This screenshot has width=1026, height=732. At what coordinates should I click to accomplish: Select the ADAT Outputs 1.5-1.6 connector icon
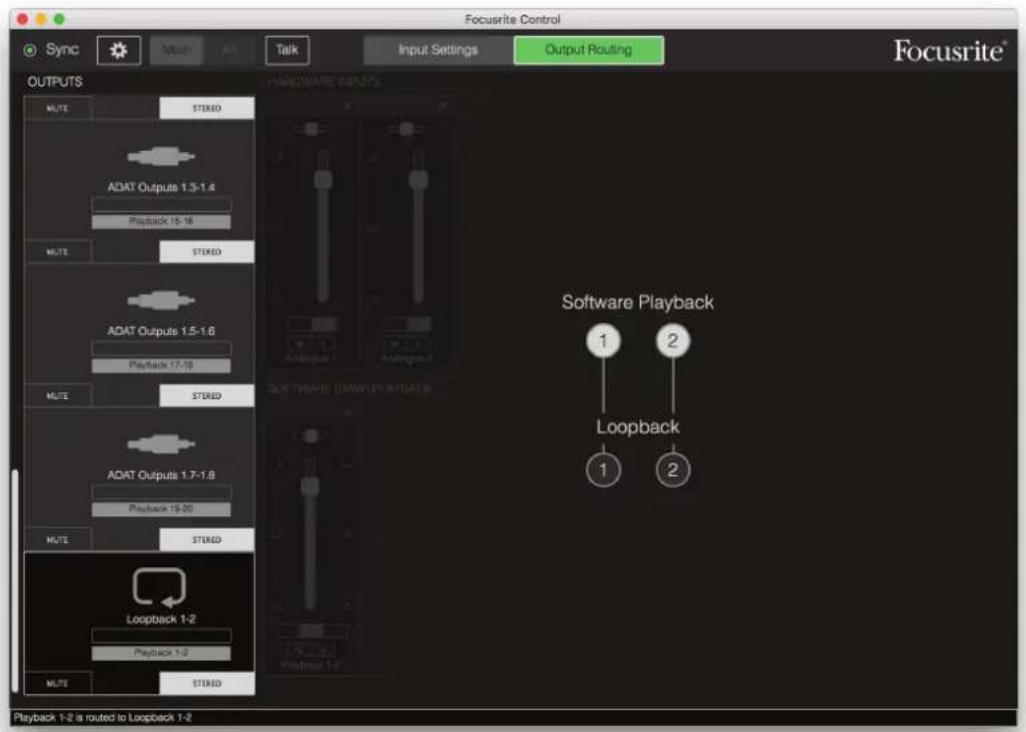[x=161, y=300]
